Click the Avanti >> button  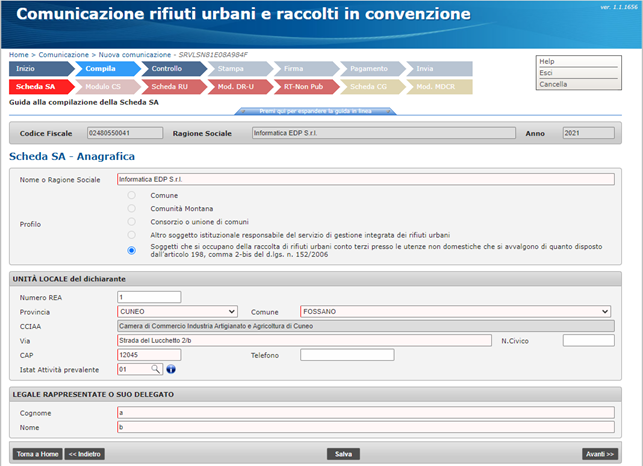click(x=599, y=454)
